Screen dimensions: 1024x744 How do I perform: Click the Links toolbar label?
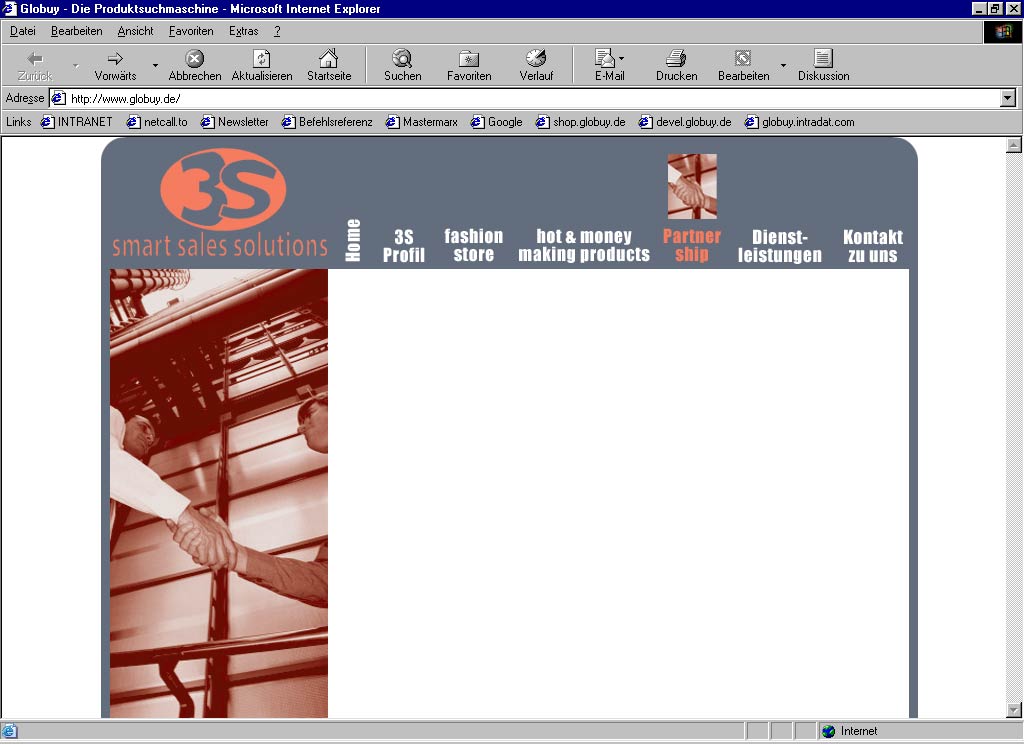tap(18, 122)
